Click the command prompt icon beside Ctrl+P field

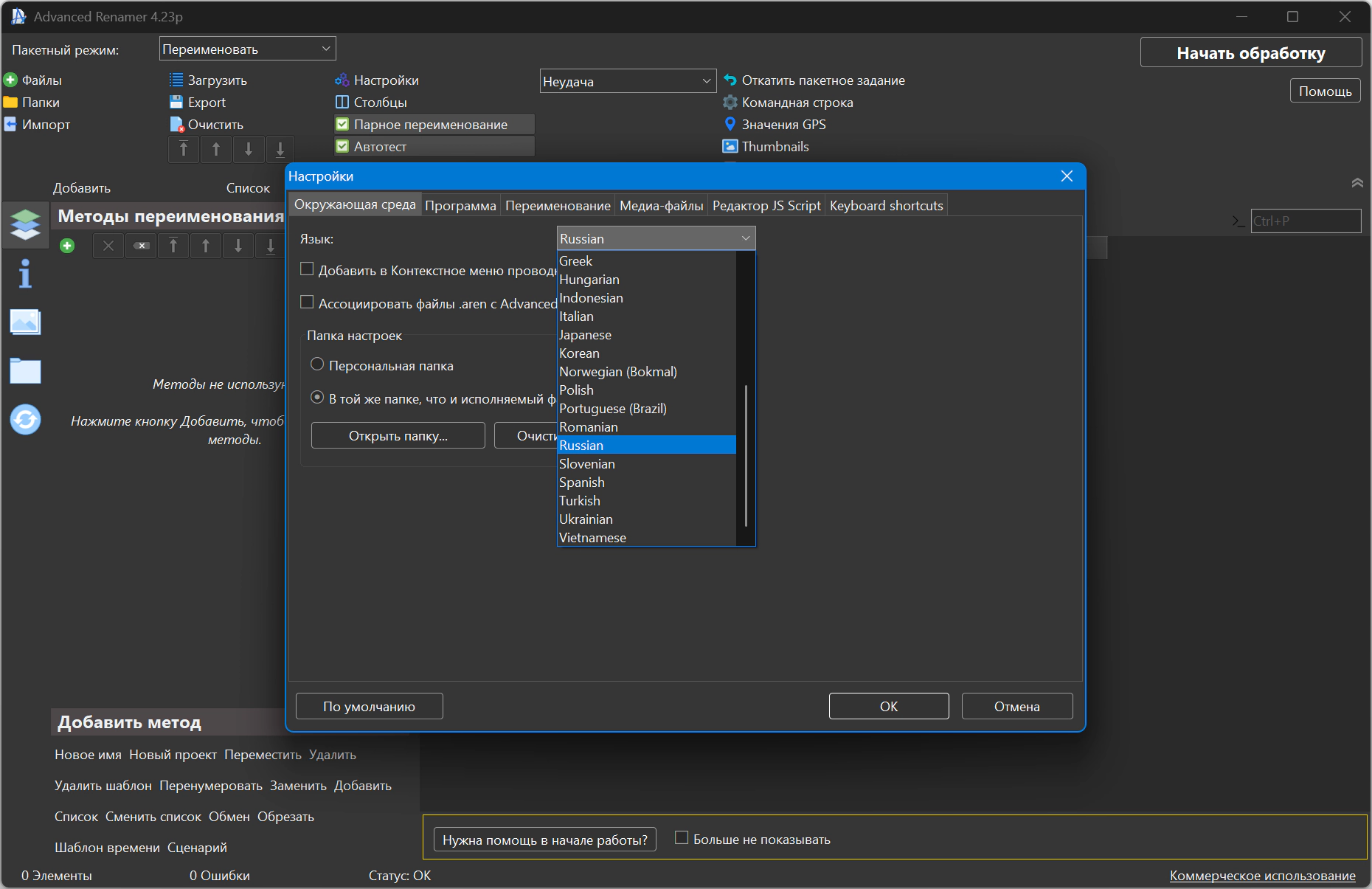click(1238, 221)
